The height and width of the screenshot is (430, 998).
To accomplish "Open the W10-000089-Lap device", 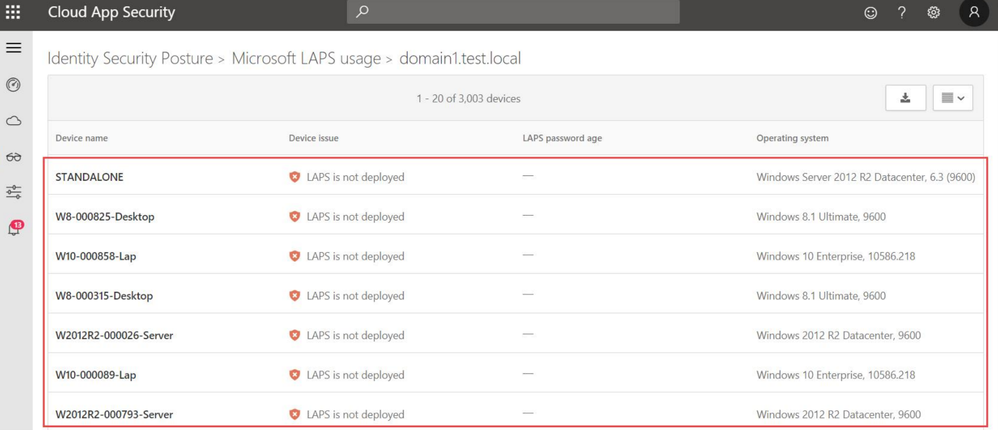I will coord(96,375).
